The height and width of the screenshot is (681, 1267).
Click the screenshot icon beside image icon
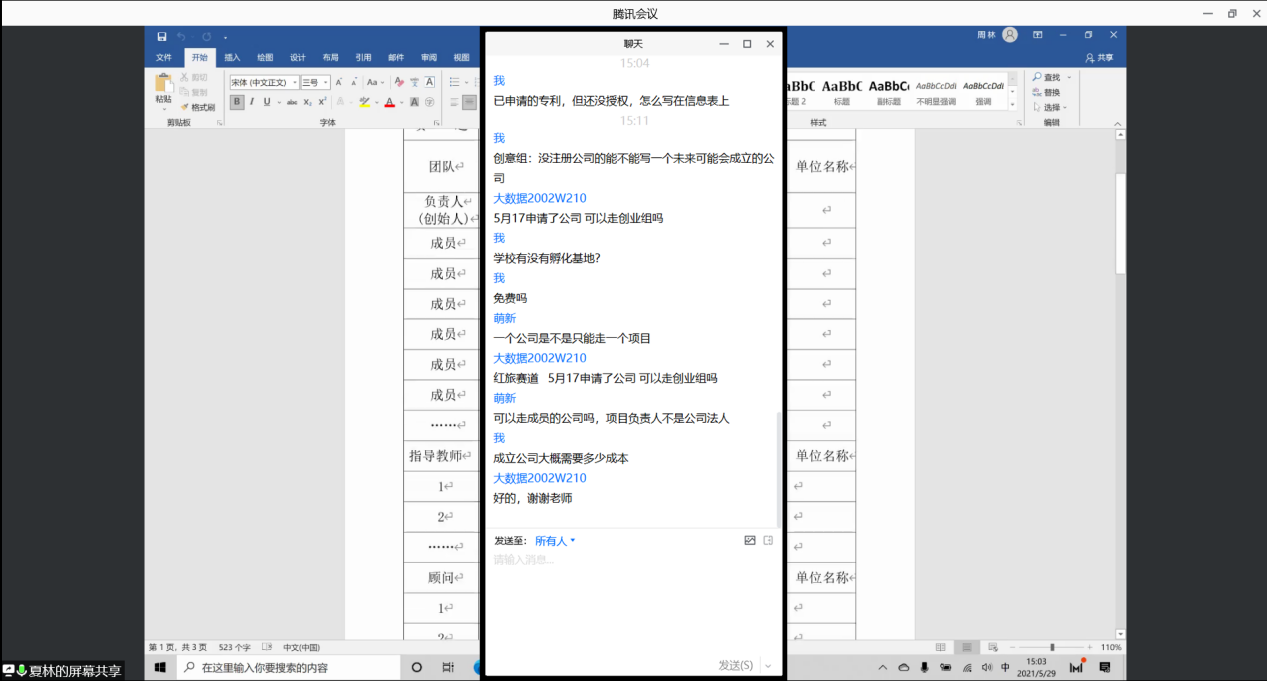pos(768,540)
